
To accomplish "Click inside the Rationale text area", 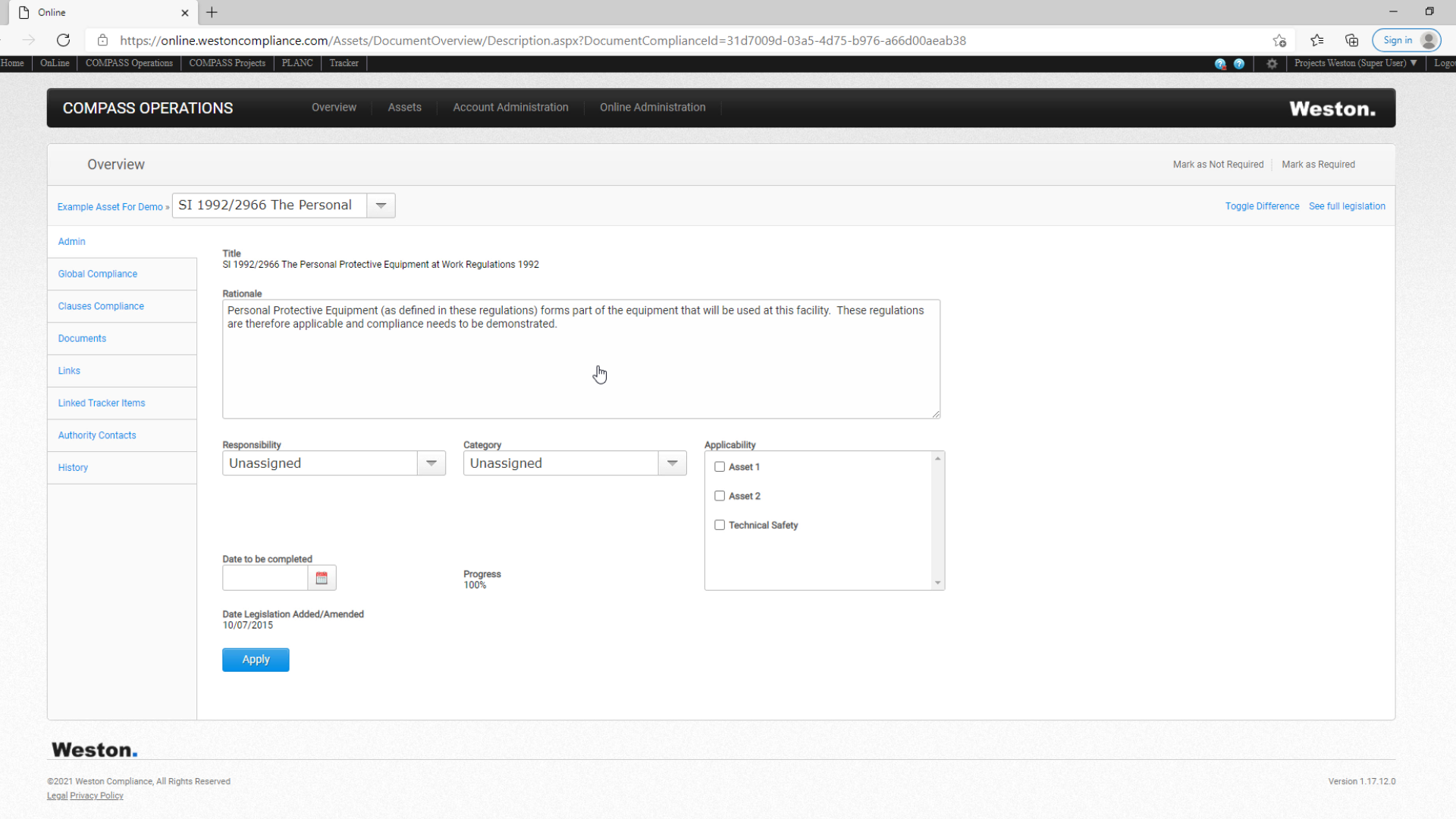I will click(x=581, y=359).
